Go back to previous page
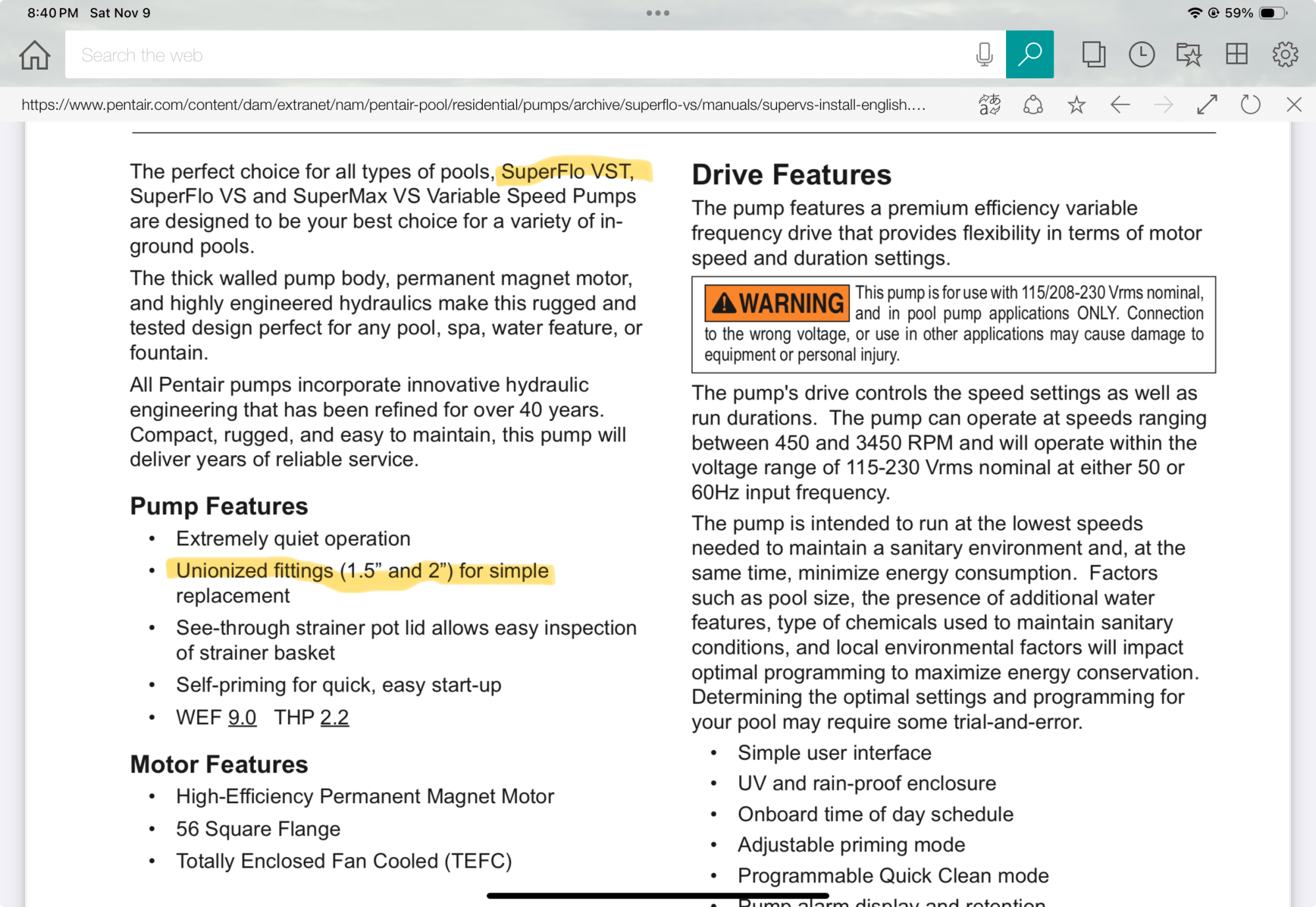The width and height of the screenshot is (1316, 907). point(1120,105)
